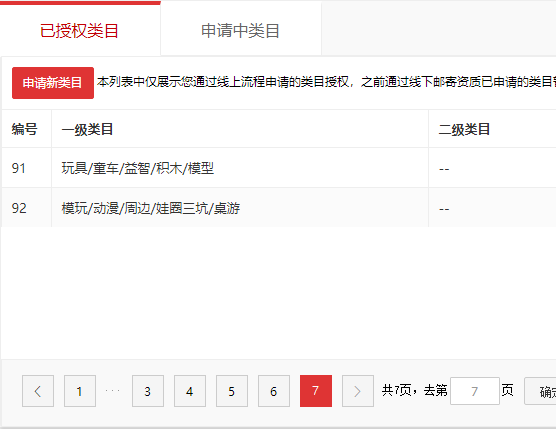Viewport: 556px width, 429px height.
Task: Select the 二级类目 column header
Action: click(493, 129)
